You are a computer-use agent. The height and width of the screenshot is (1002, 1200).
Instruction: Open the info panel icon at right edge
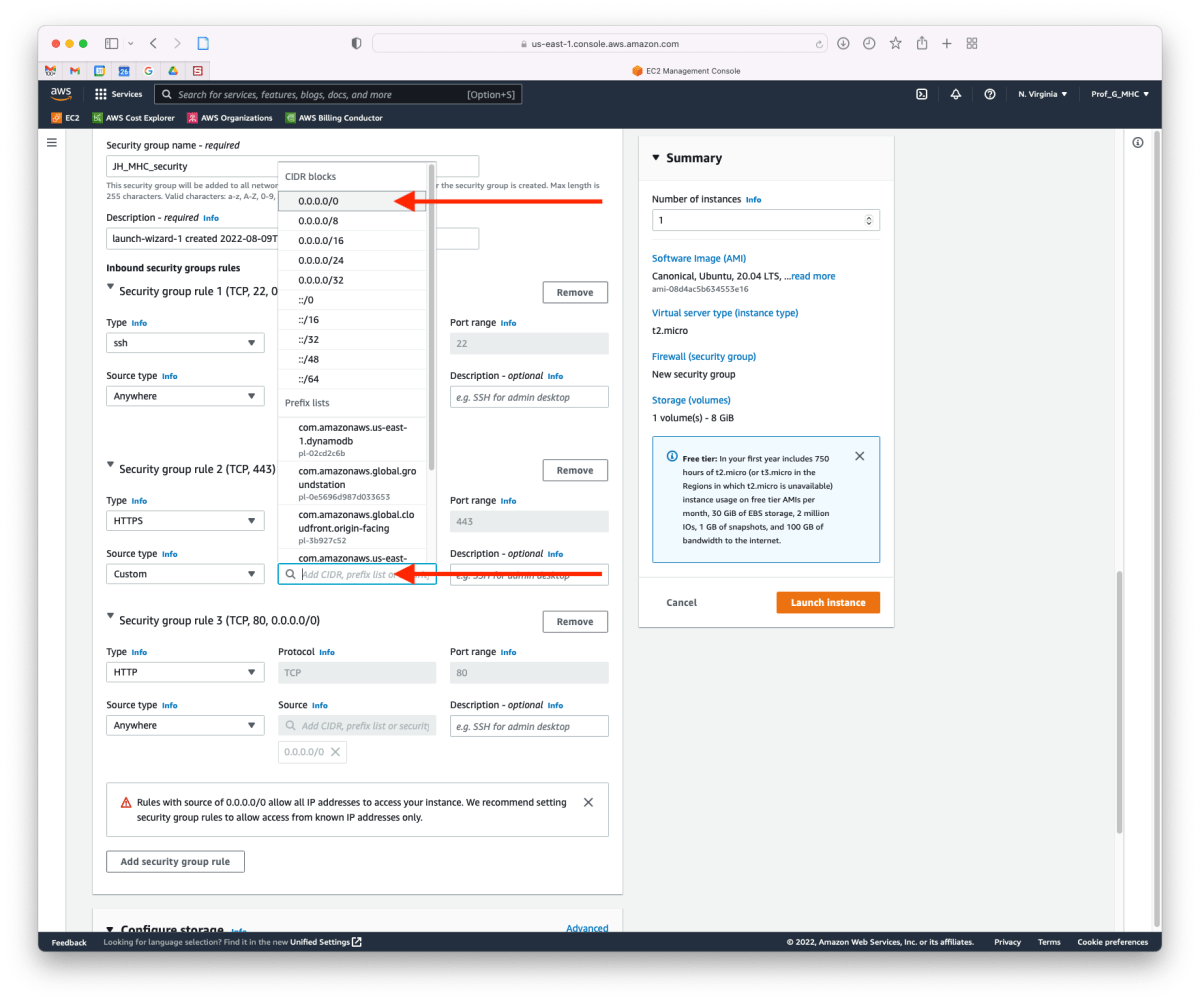coord(1138,143)
